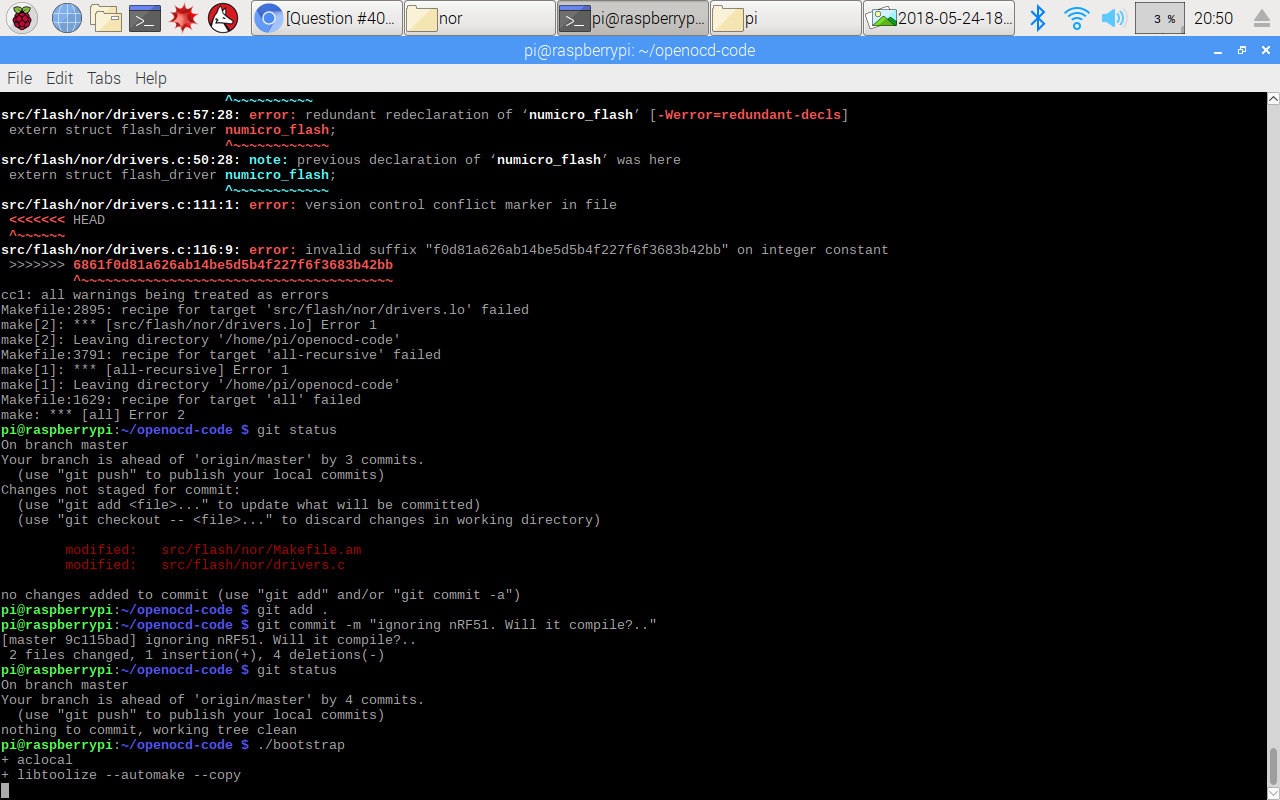Click the '+ aclocal' output line
1280x800 pixels.
[37, 760]
